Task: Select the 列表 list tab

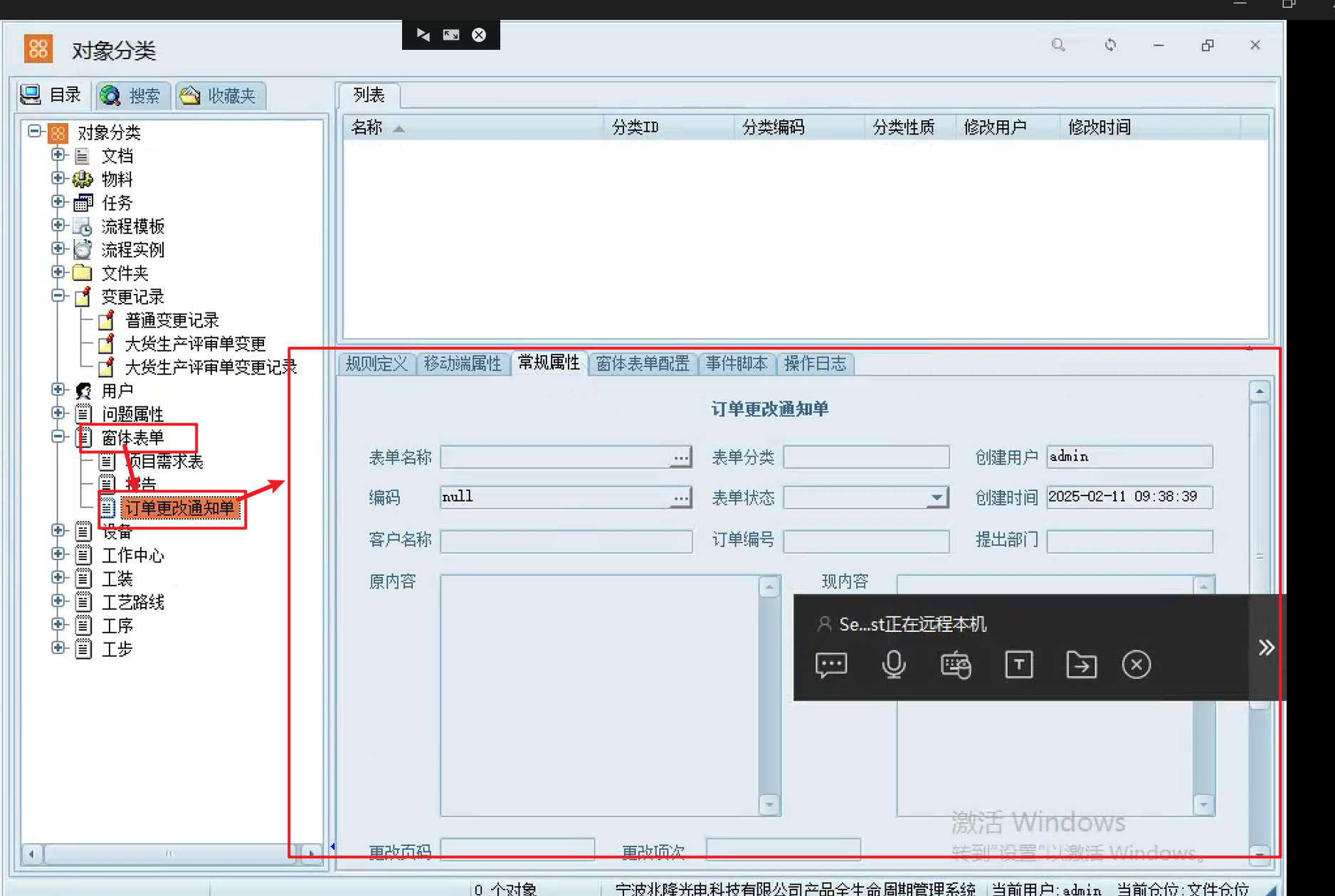Action: click(369, 95)
